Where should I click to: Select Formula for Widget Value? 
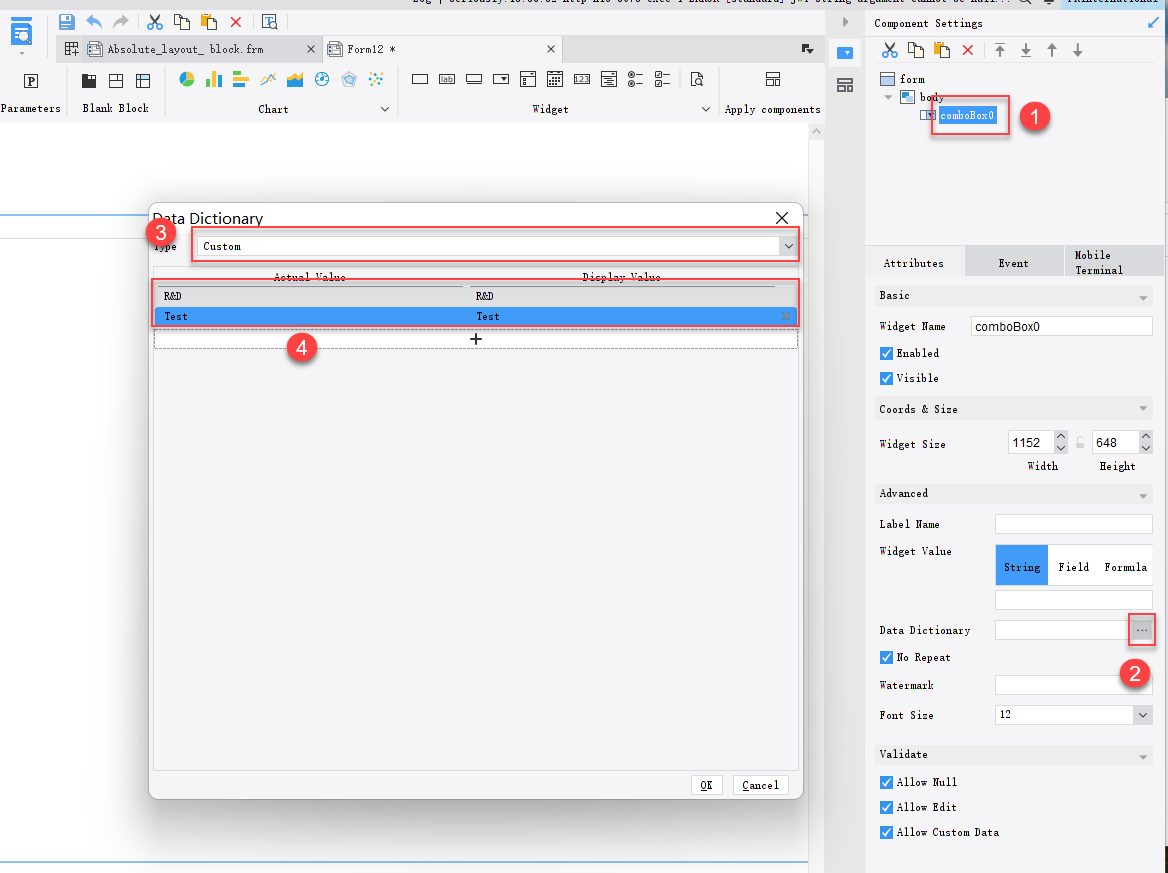pos(1126,567)
